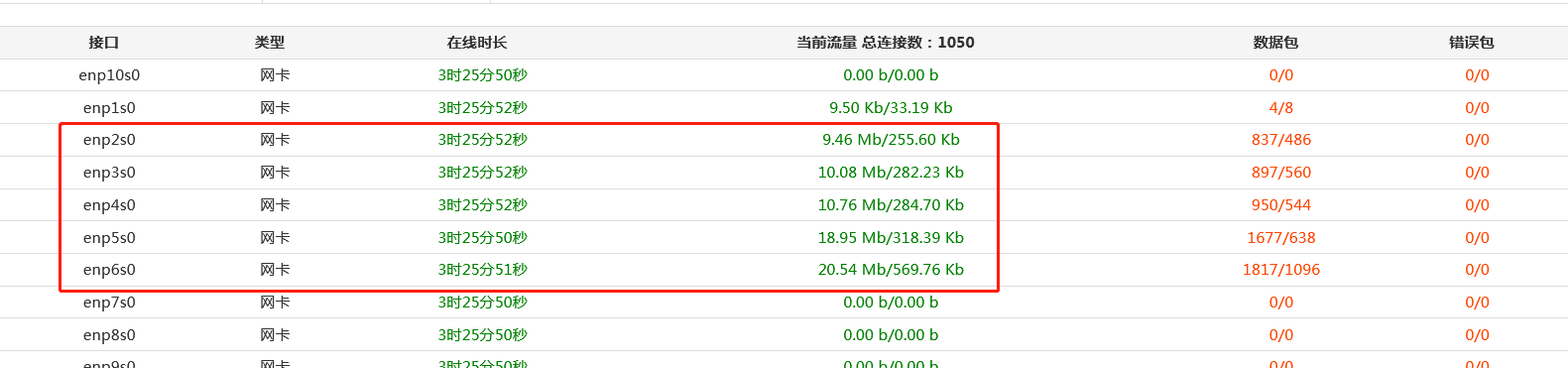Sort by the 在线时长 column header
Image resolution: width=1568 pixels, height=368 pixels.
tap(477, 43)
